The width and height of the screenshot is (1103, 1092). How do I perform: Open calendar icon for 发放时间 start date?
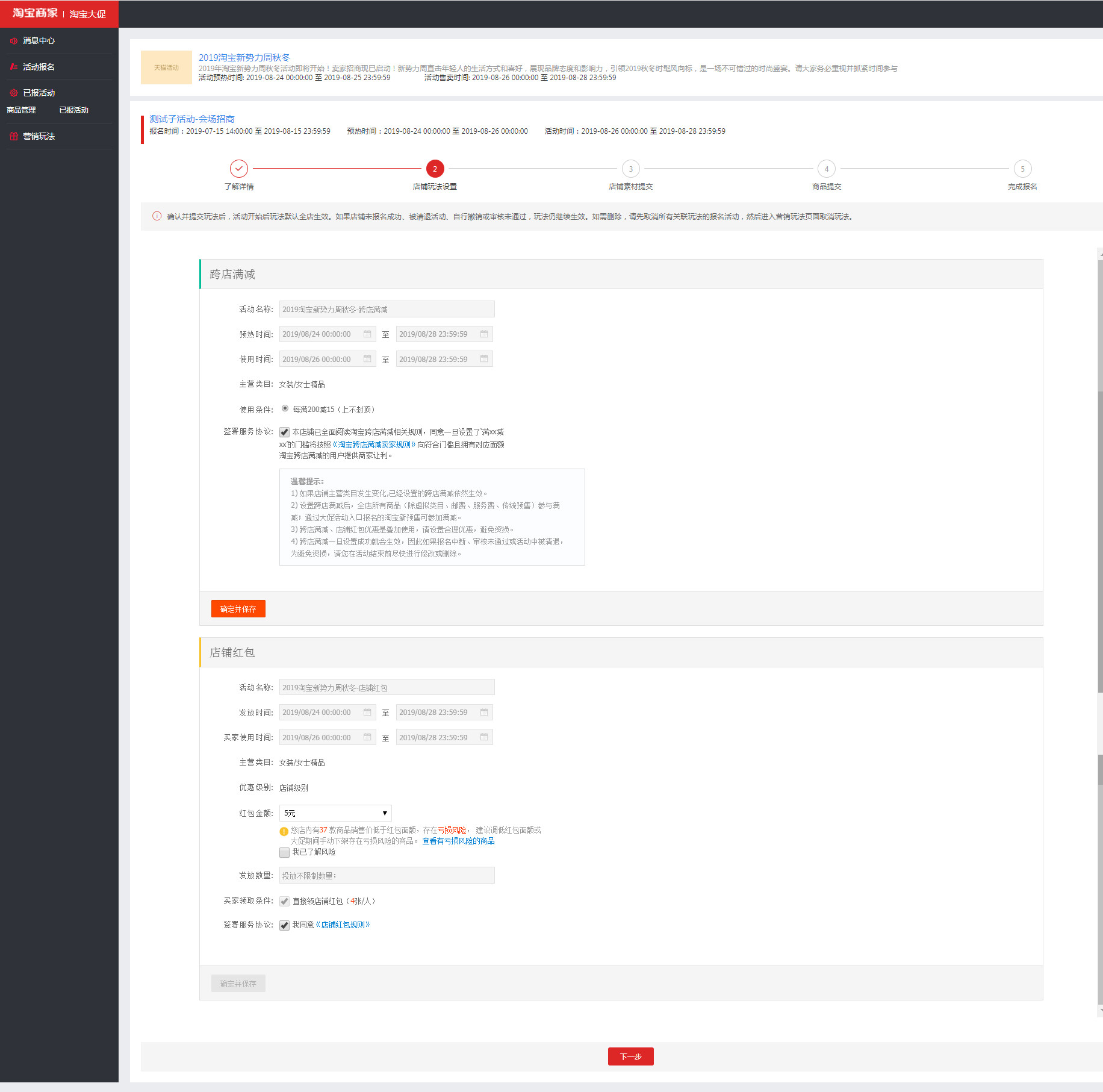tap(367, 713)
